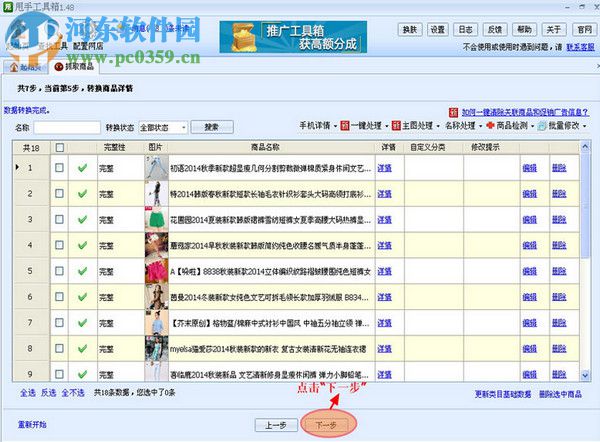Click the 反选 invert selection link

pyautogui.click(x=49, y=393)
